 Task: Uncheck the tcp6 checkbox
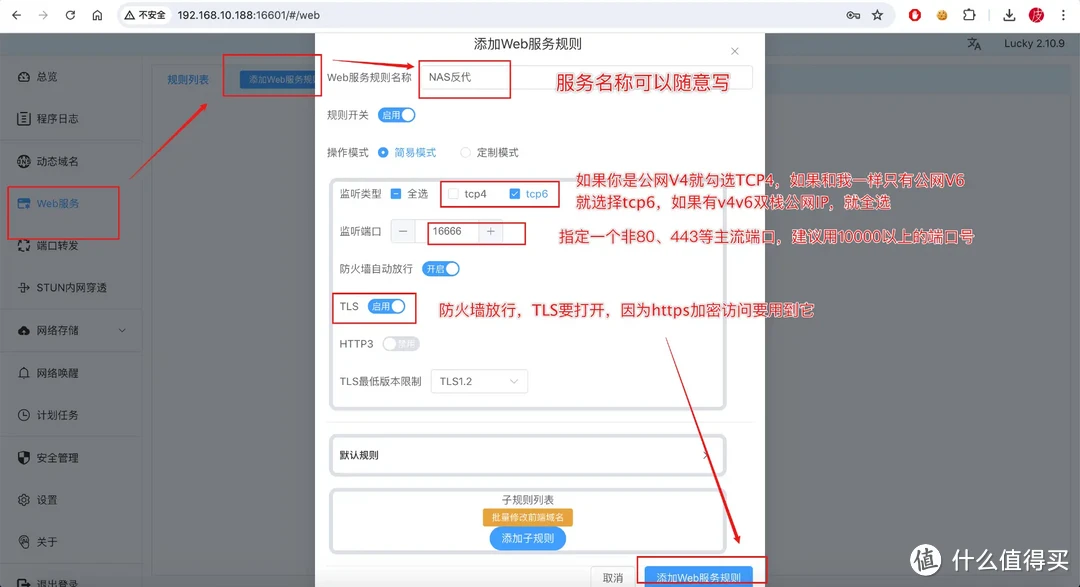coord(515,194)
